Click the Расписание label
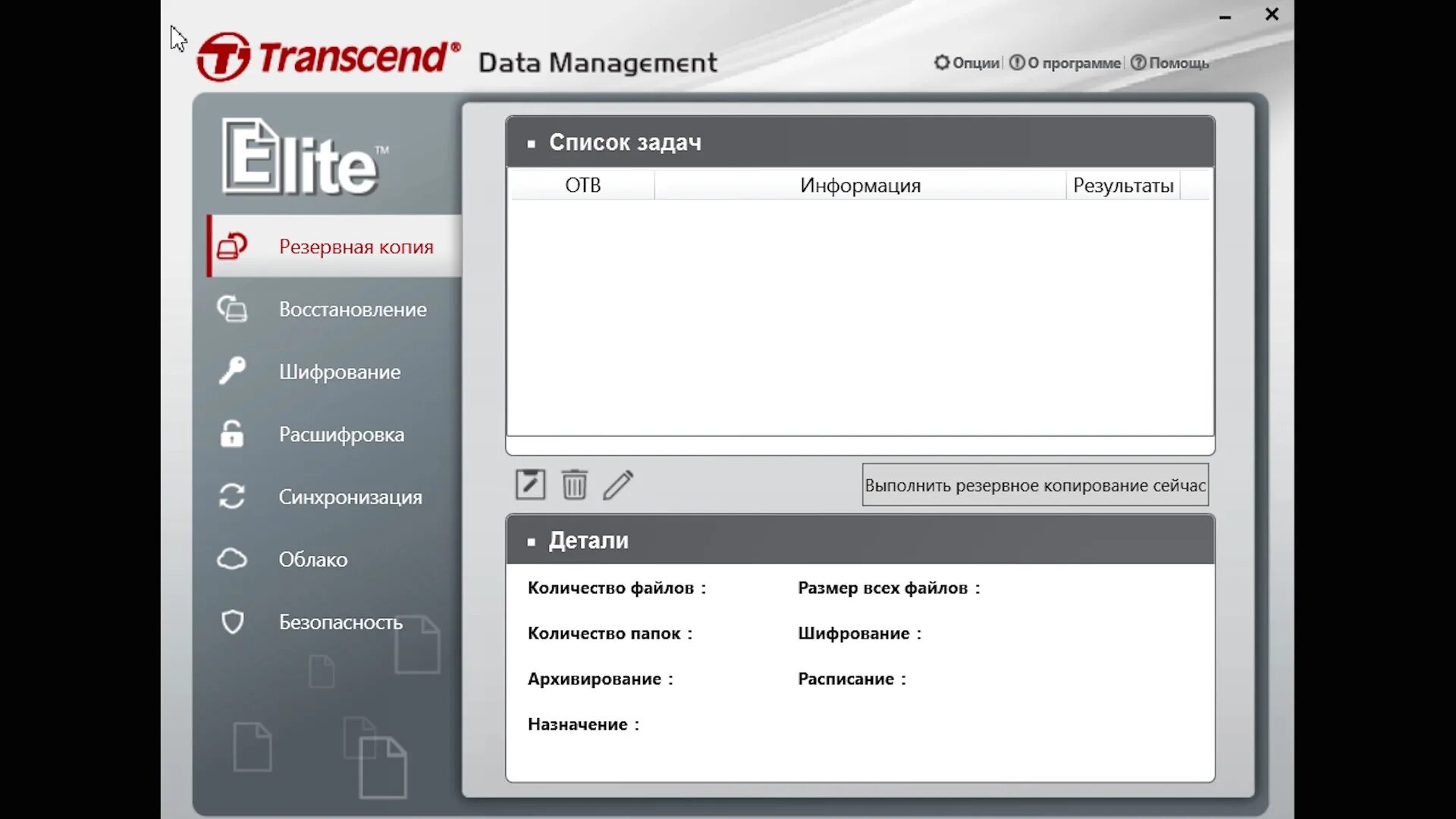This screenshot has width=1456, height=819. (x=852, y=679)
